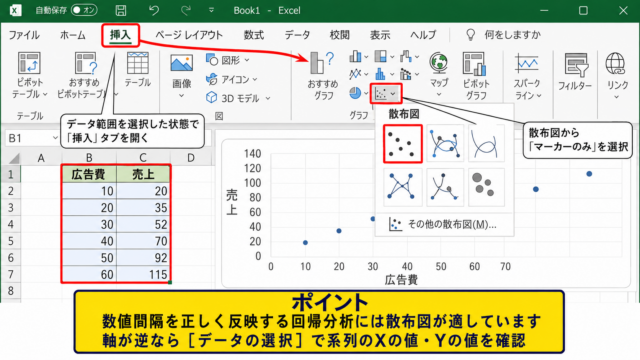Toggle the 自動保存 AutoSave switch

pyautogui.click(x=84, y=10)
